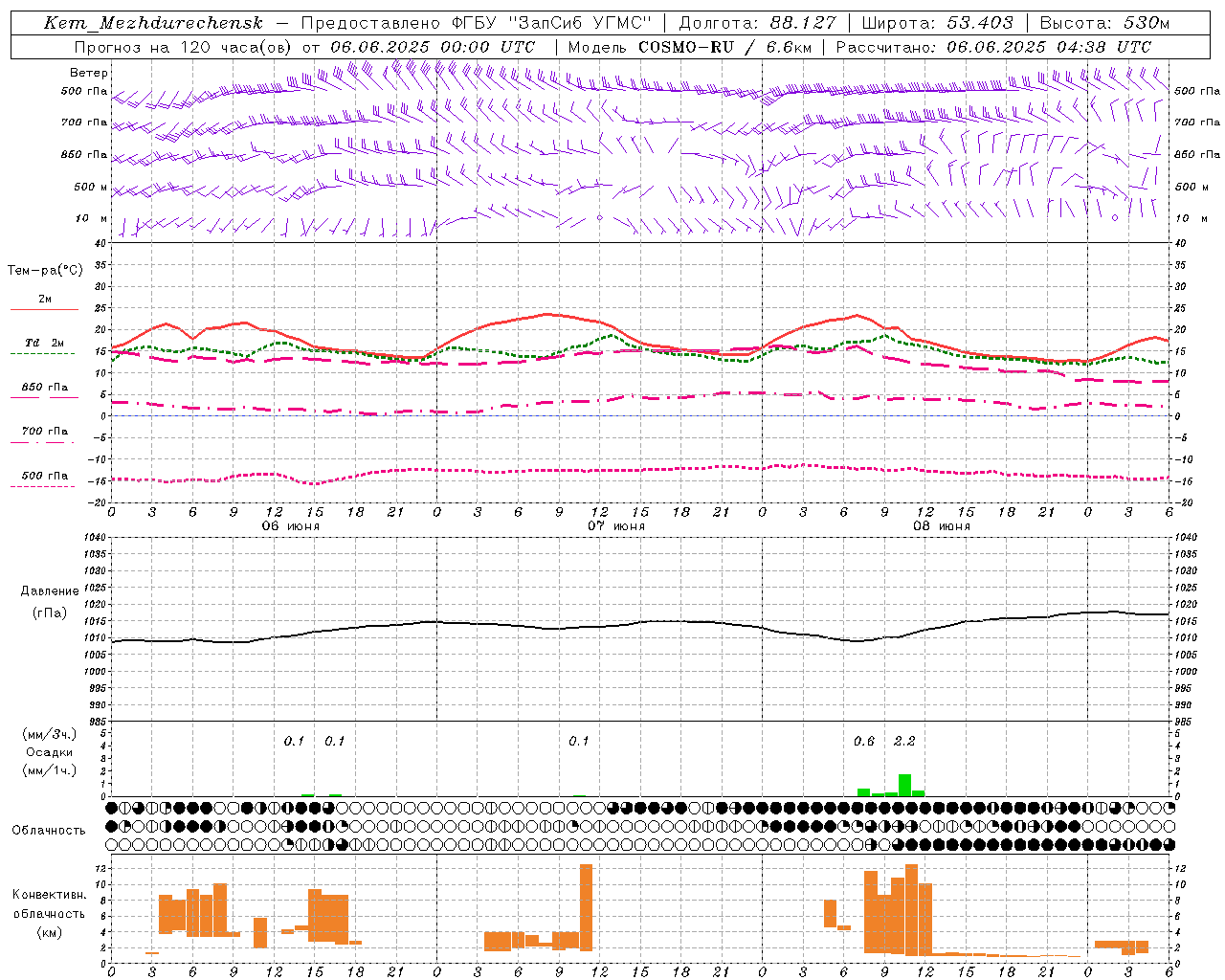Click the 1040 value atop the pressure axis

(93, 538)
